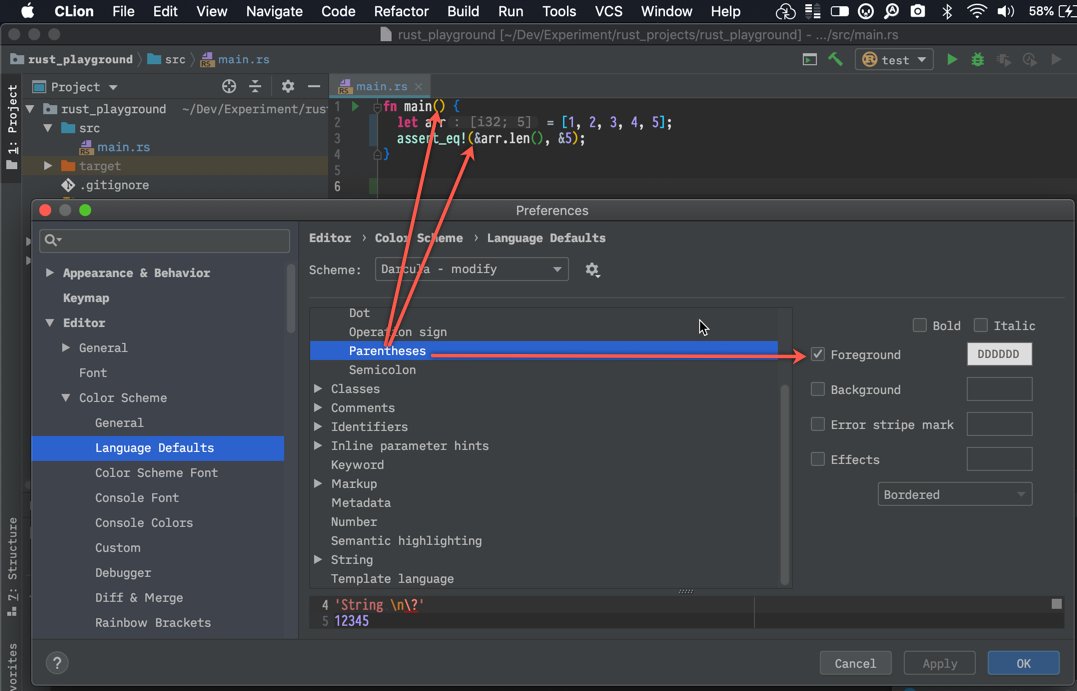The image size is (1077, 691).
Task: Open Spotlight search in macOS menu bar
Action: (892, 11)
